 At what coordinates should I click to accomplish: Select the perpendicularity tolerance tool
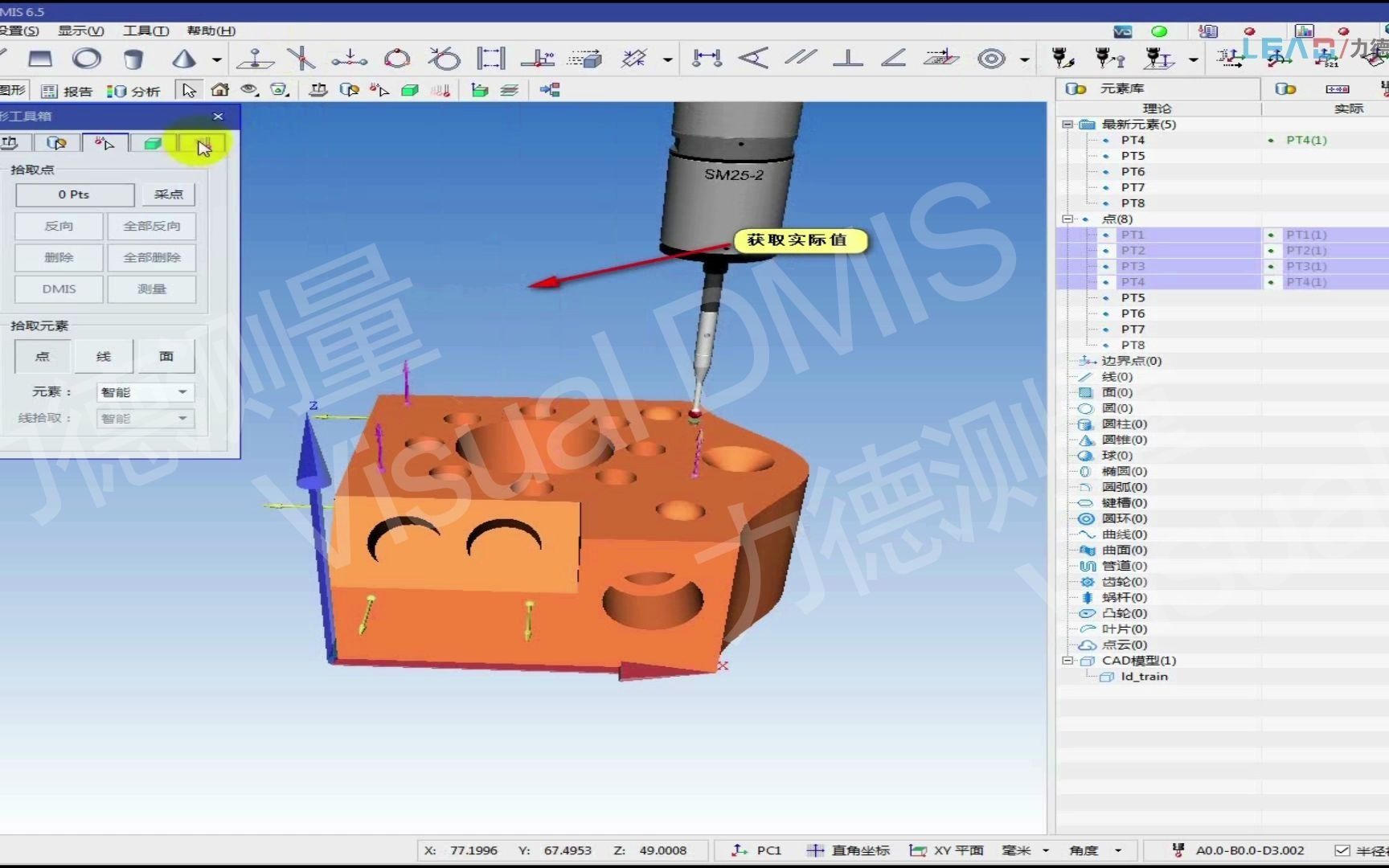coord(849,58)
